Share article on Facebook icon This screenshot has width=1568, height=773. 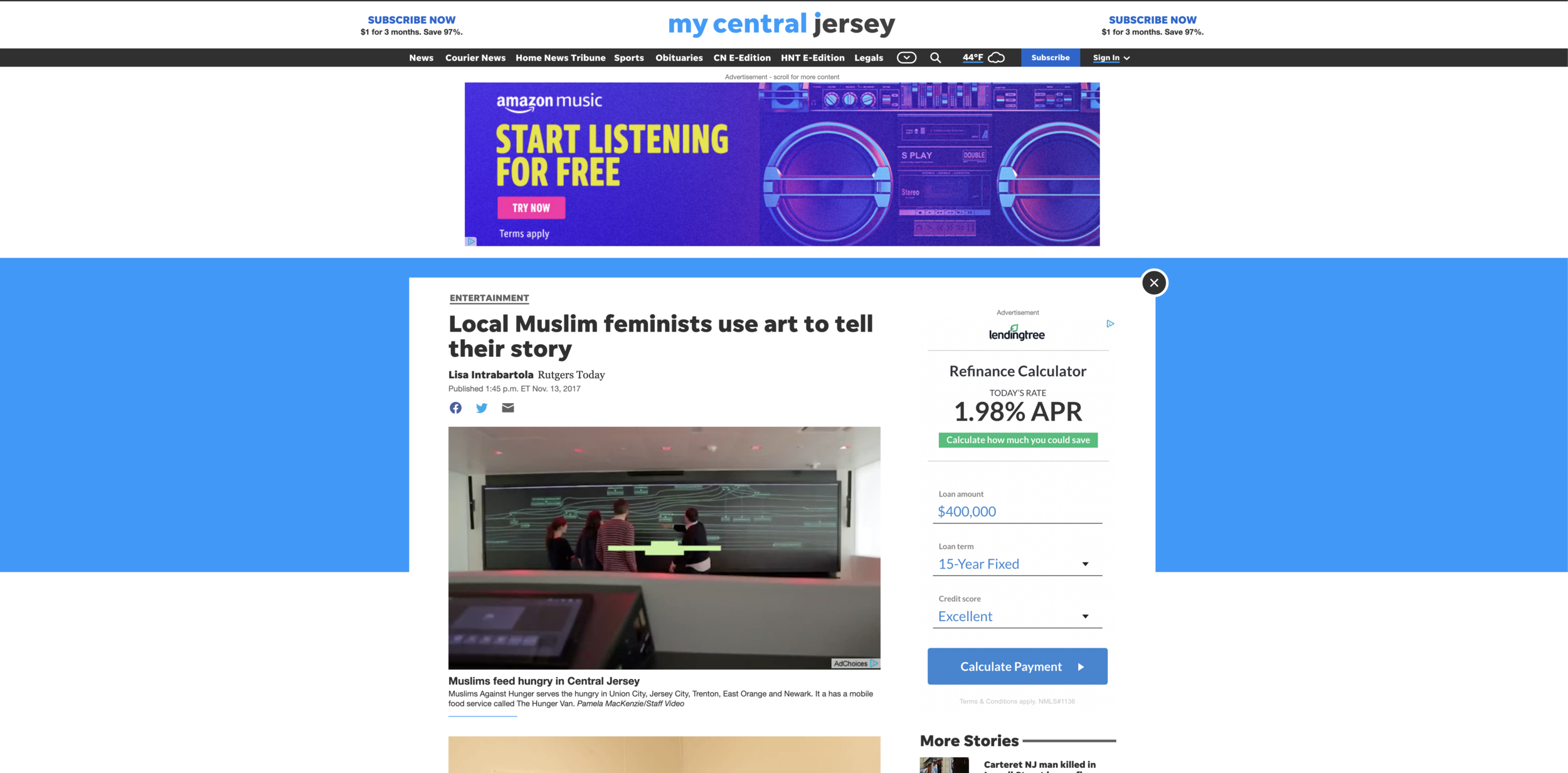coord(455,408)
